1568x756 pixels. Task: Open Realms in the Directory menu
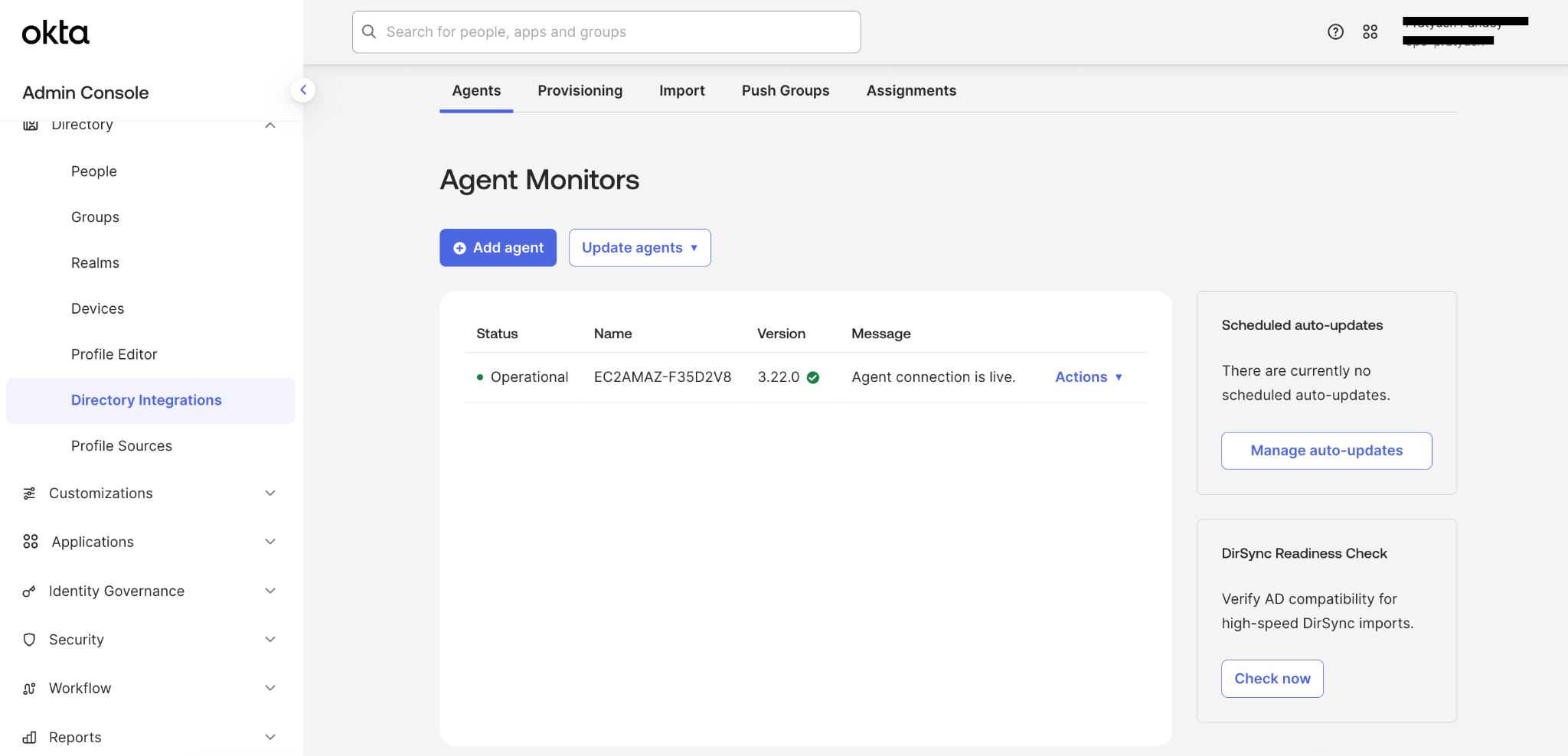(95, 263)
